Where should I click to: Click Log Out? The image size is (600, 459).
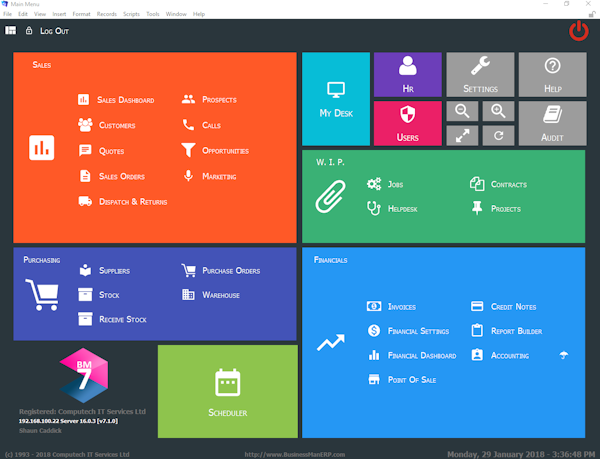(54, 31)
